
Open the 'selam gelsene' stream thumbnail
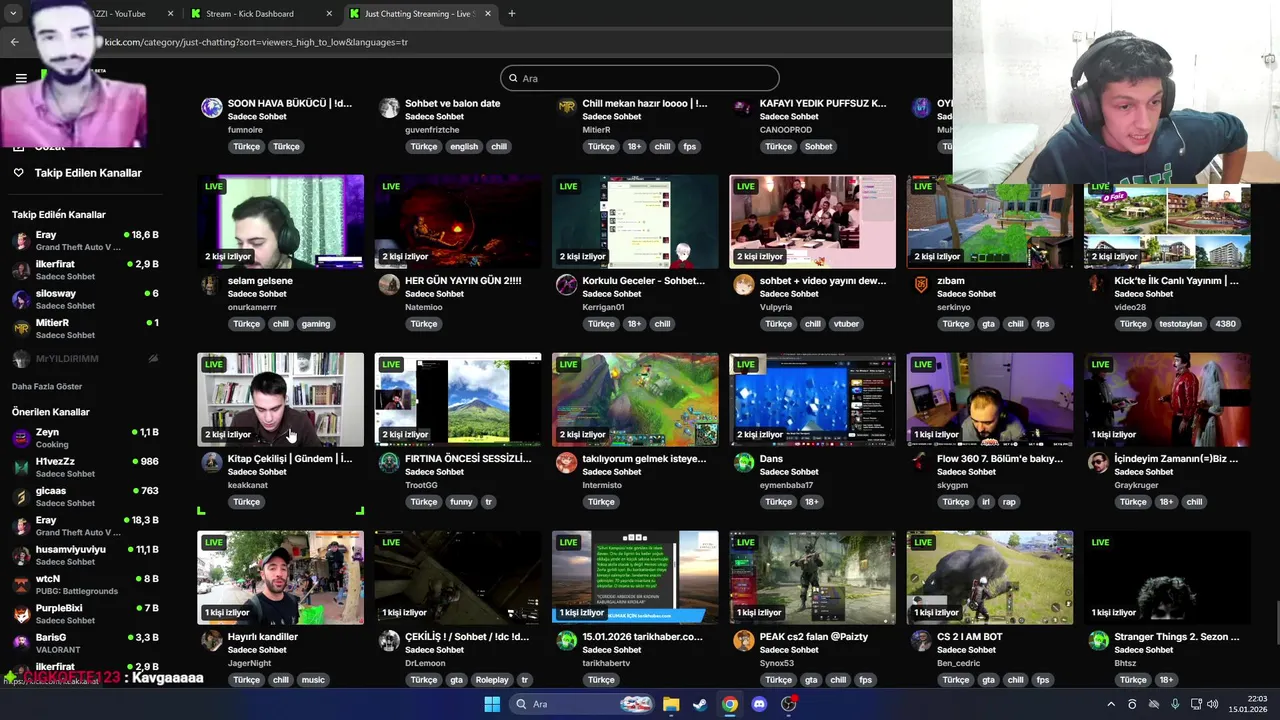281,221
